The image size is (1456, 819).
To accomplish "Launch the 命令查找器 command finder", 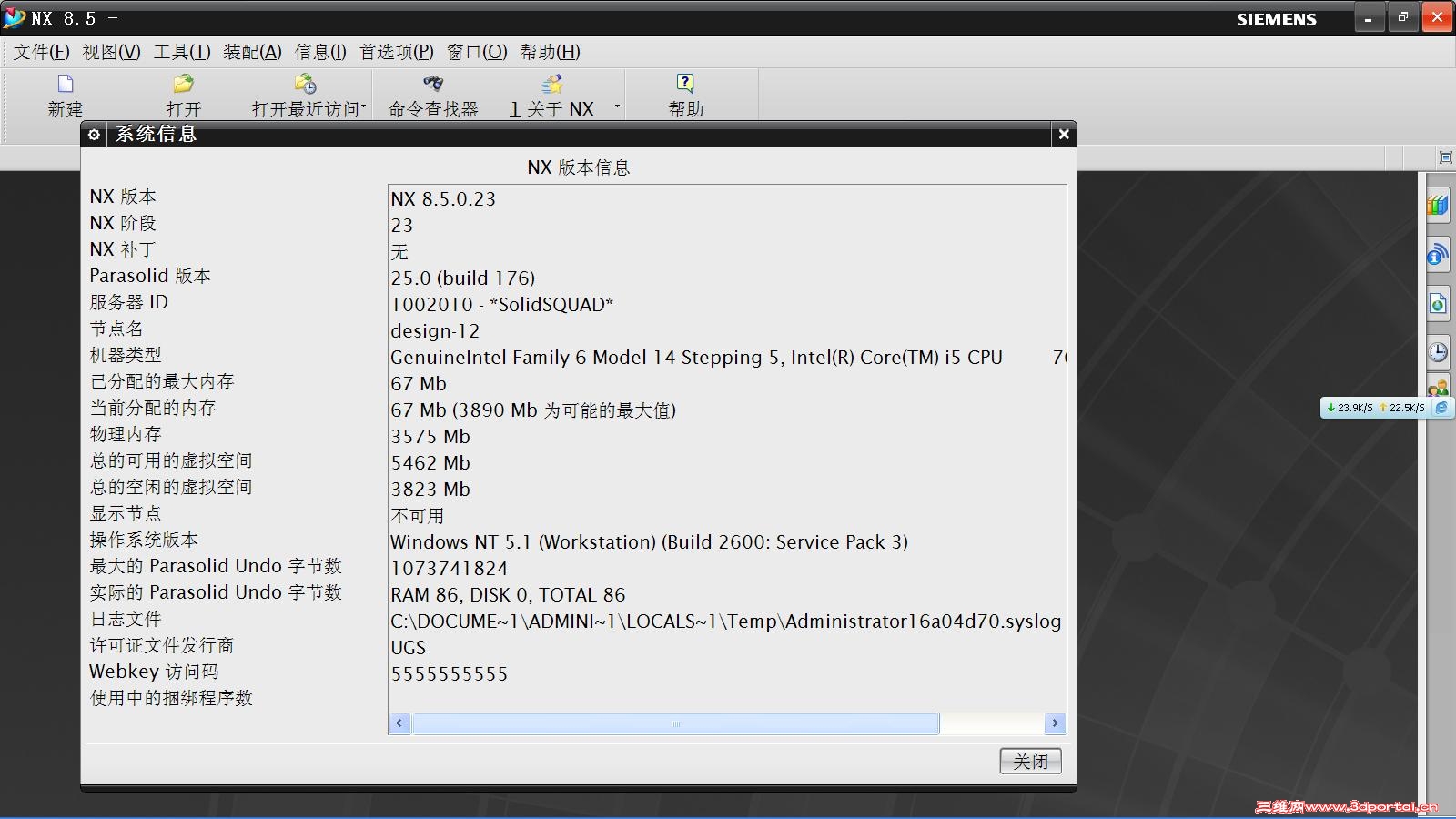I will pyautogui.click(x=433, y=84).
